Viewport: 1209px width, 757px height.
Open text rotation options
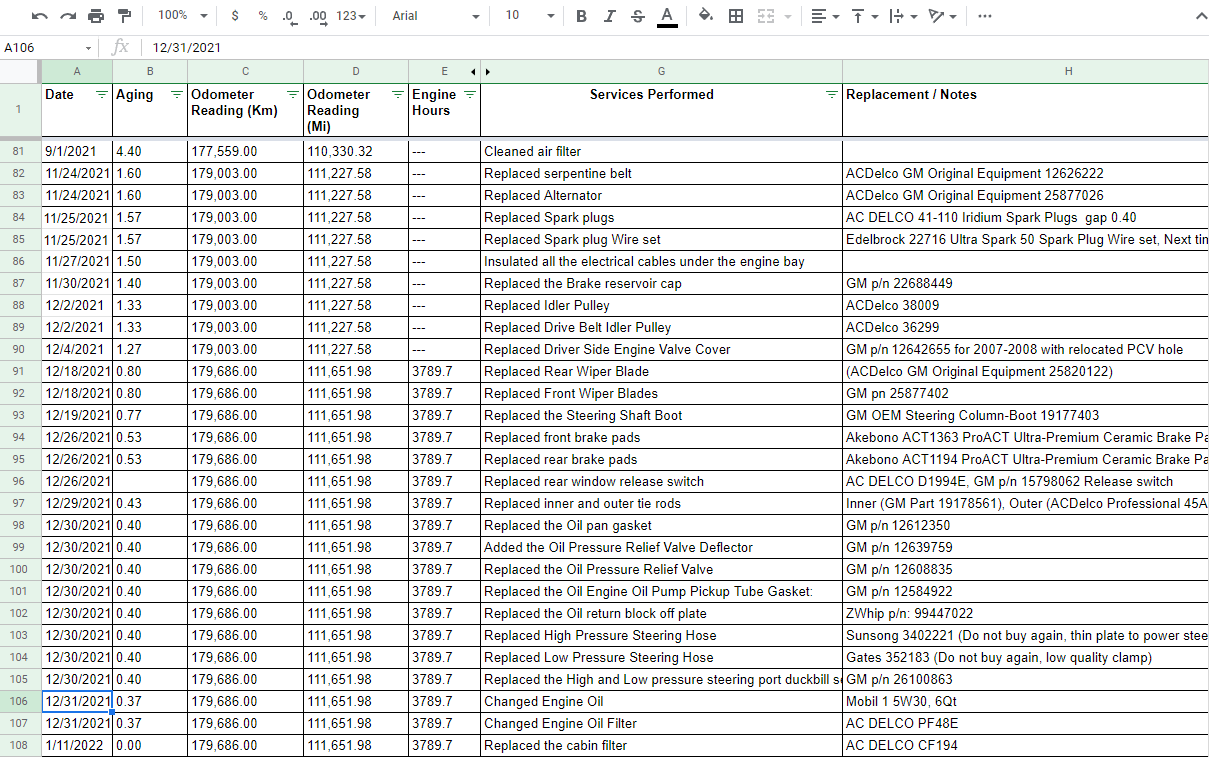click(941, 16)
